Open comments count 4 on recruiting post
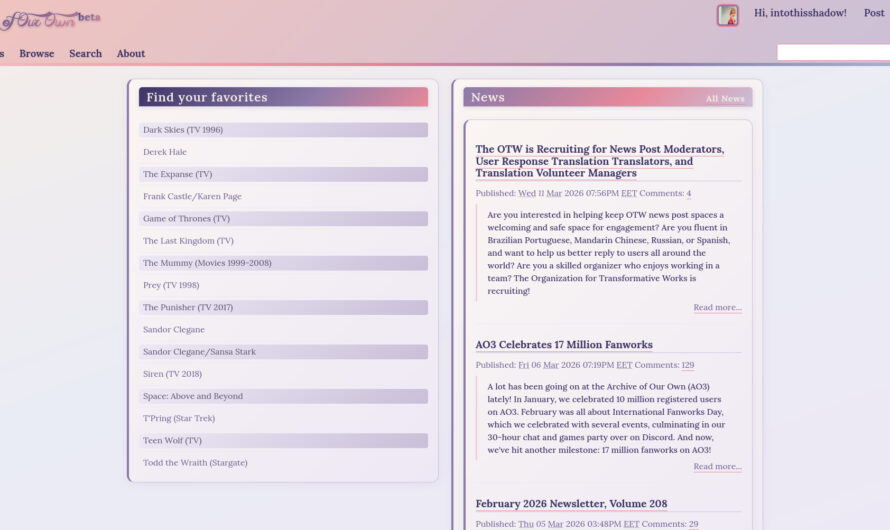The width and height of the screenshot is (890, 530). tap(689, 194)
